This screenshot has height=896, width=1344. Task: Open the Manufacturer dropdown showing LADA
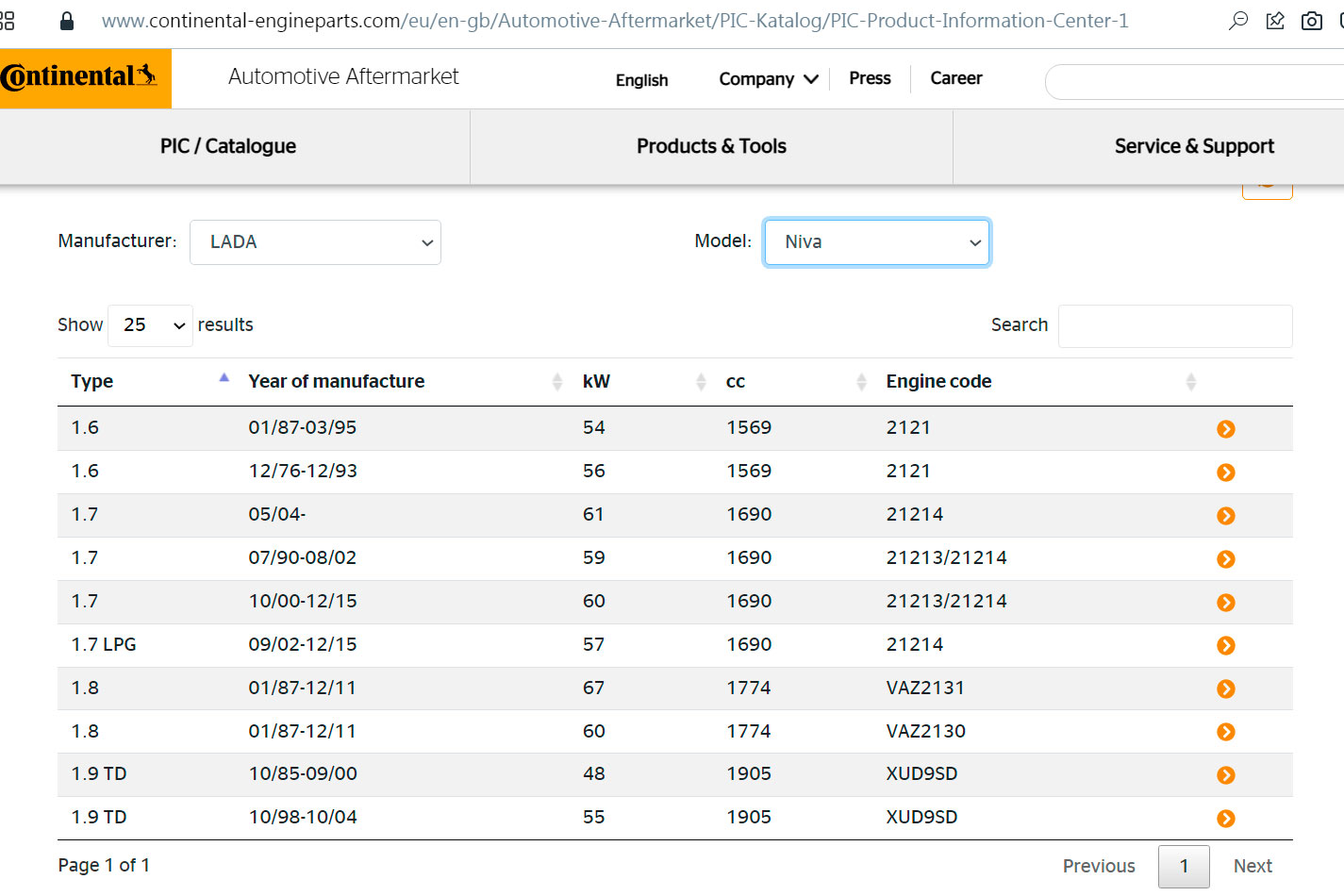pyautogui.click(x=315, y=242)
